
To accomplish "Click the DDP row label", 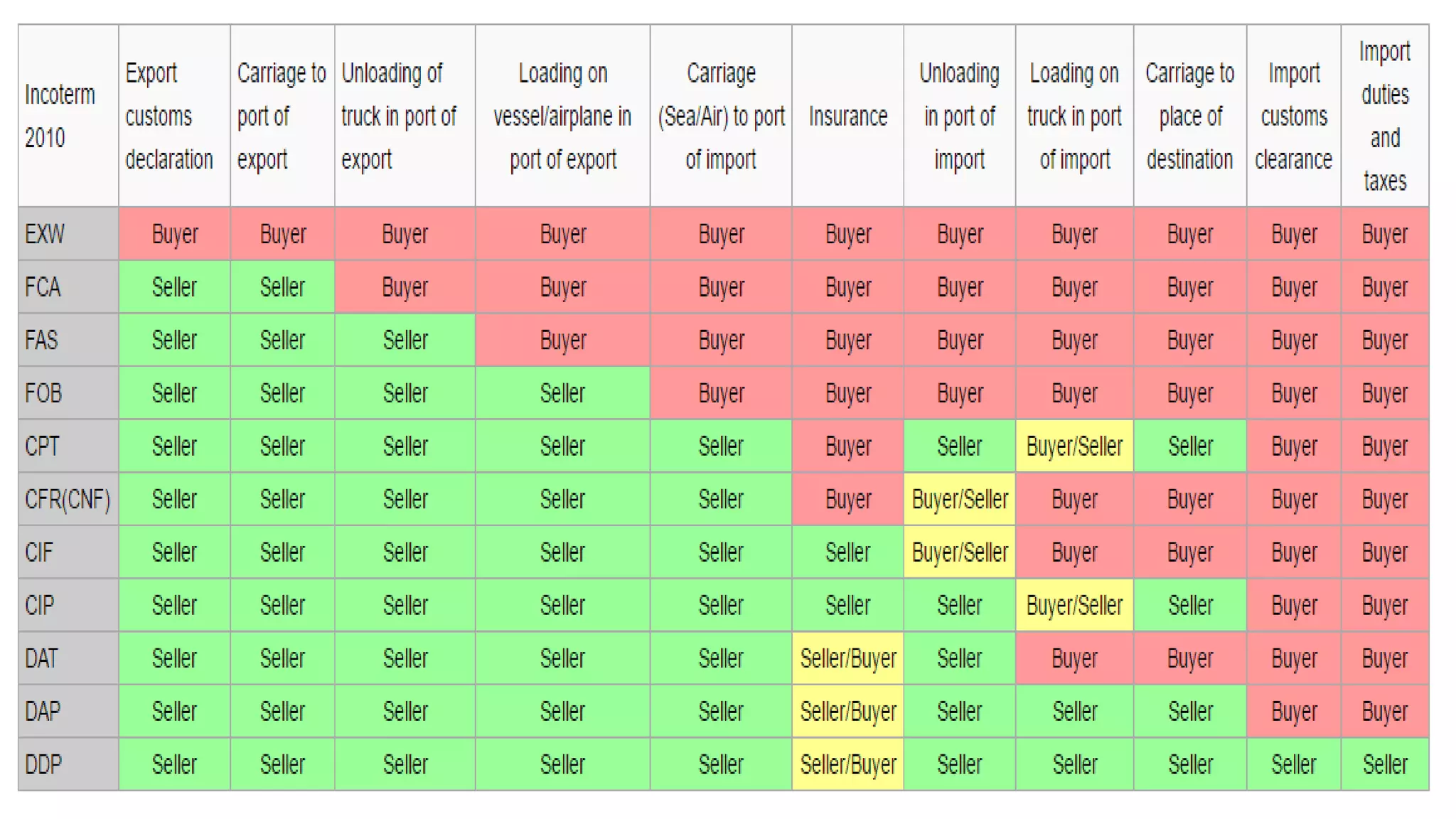I will 44,764.
